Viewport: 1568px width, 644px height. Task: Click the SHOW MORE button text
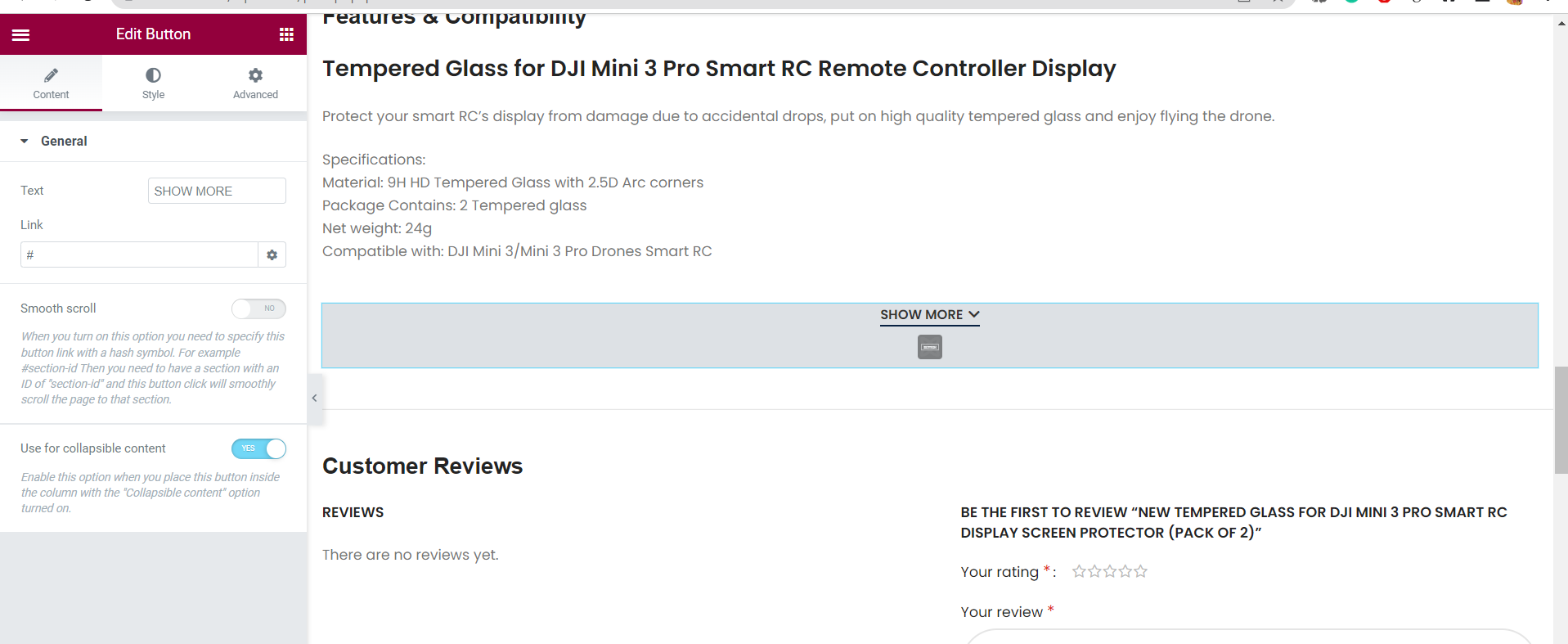coord(921,315)
